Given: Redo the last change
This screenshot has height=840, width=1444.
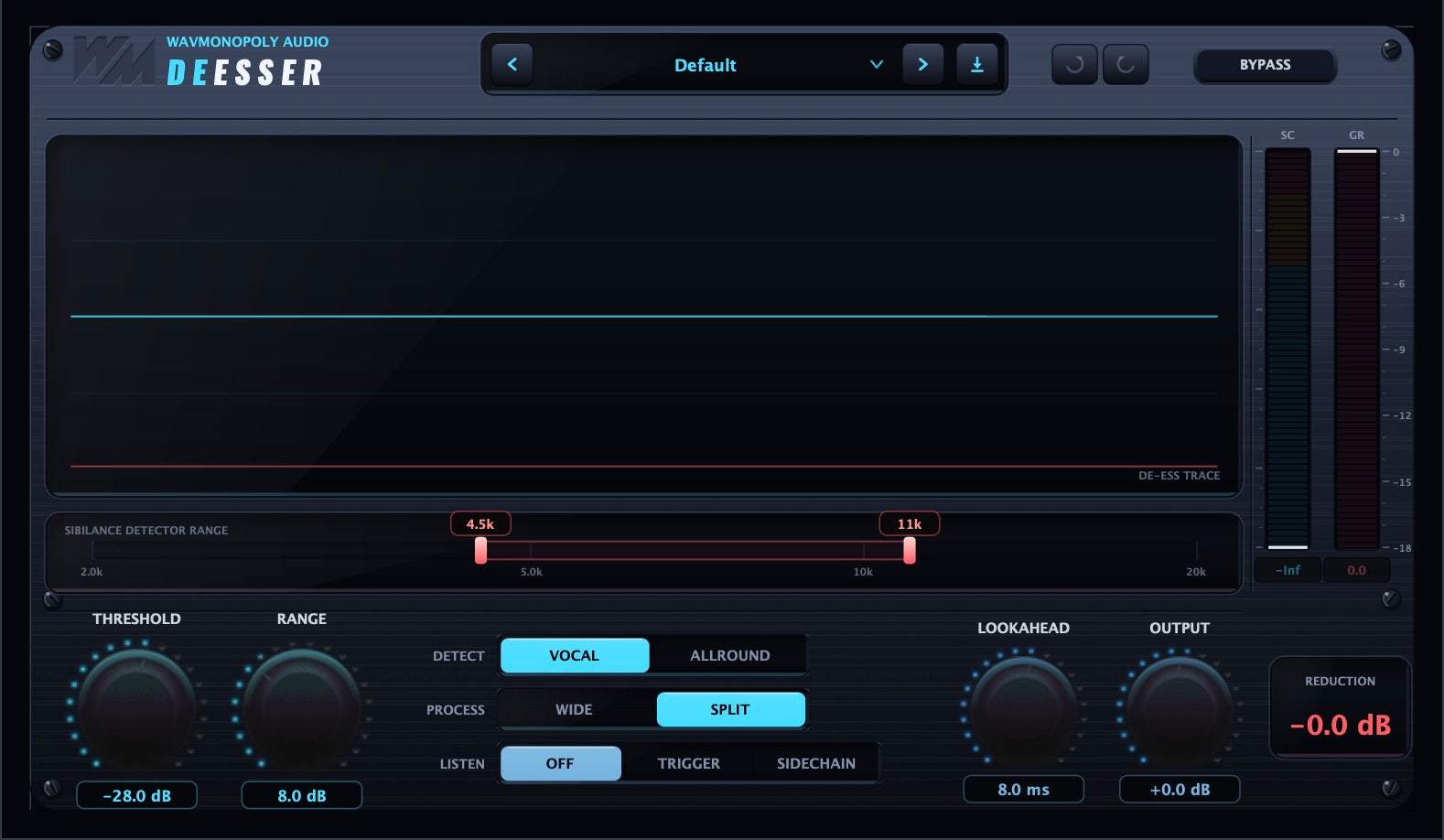Looking at the screenshot, I should pyautogui.click(x=1126, y=64).
